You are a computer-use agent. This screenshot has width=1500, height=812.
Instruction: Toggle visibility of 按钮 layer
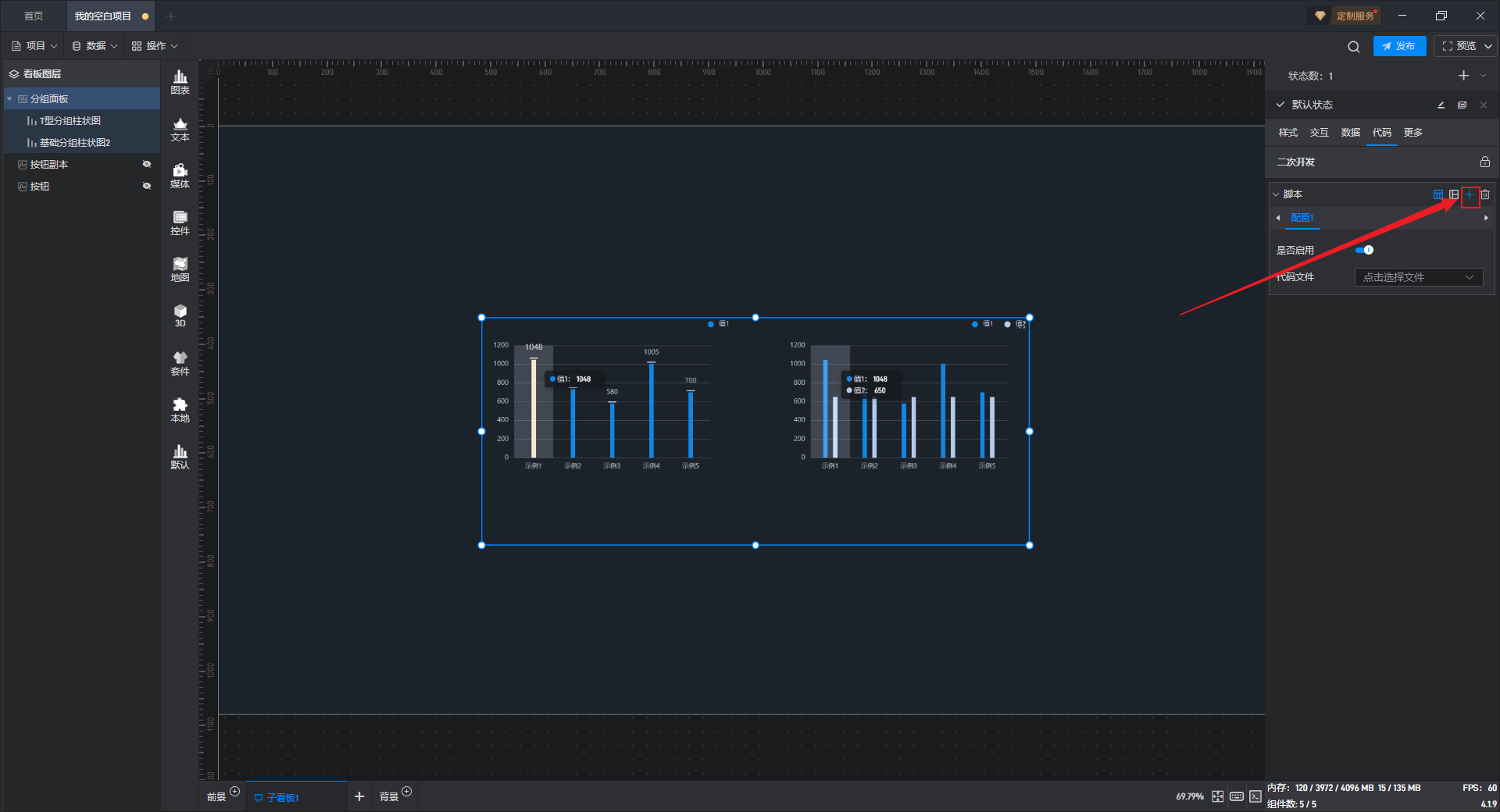point(146,186)
